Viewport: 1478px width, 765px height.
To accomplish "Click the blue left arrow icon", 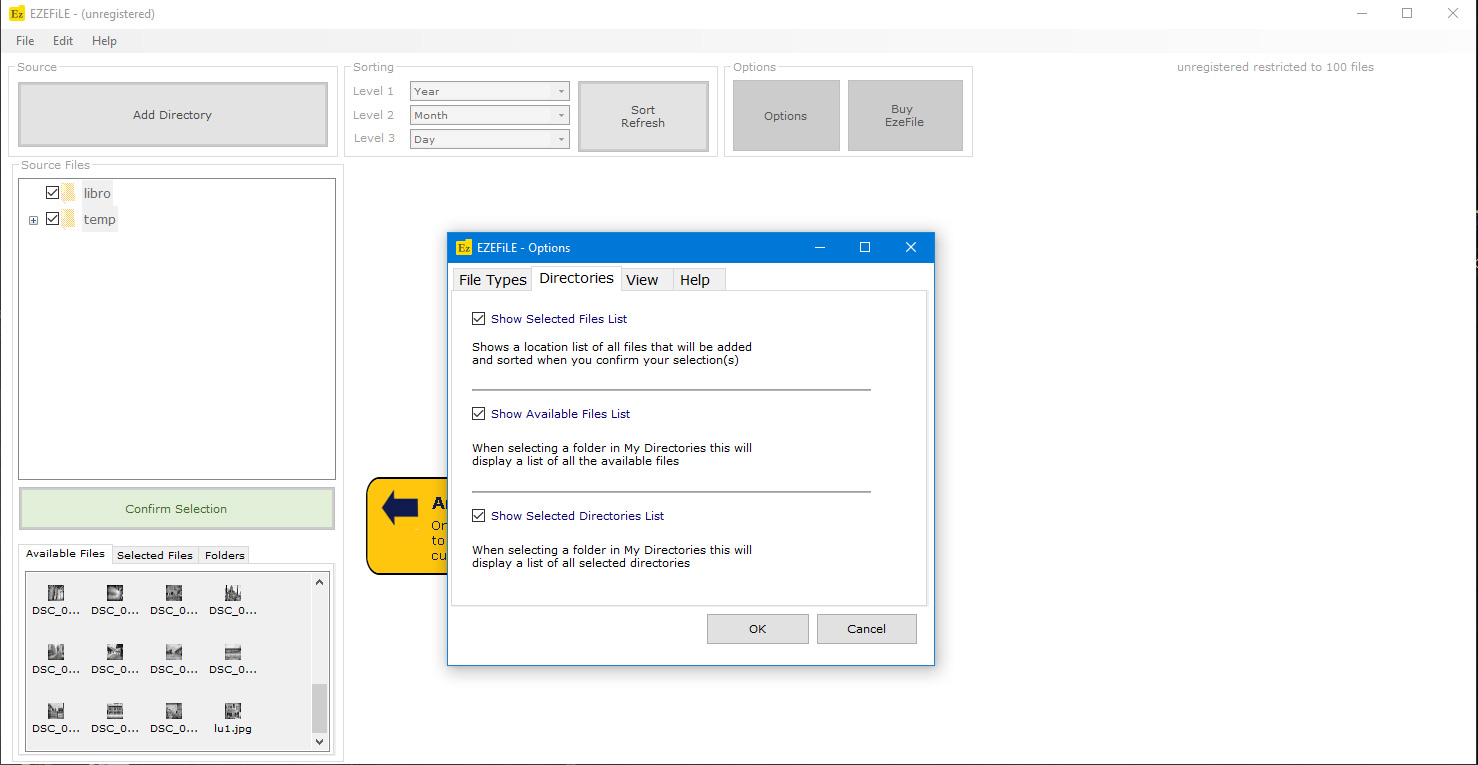I will tap(400, 508).
